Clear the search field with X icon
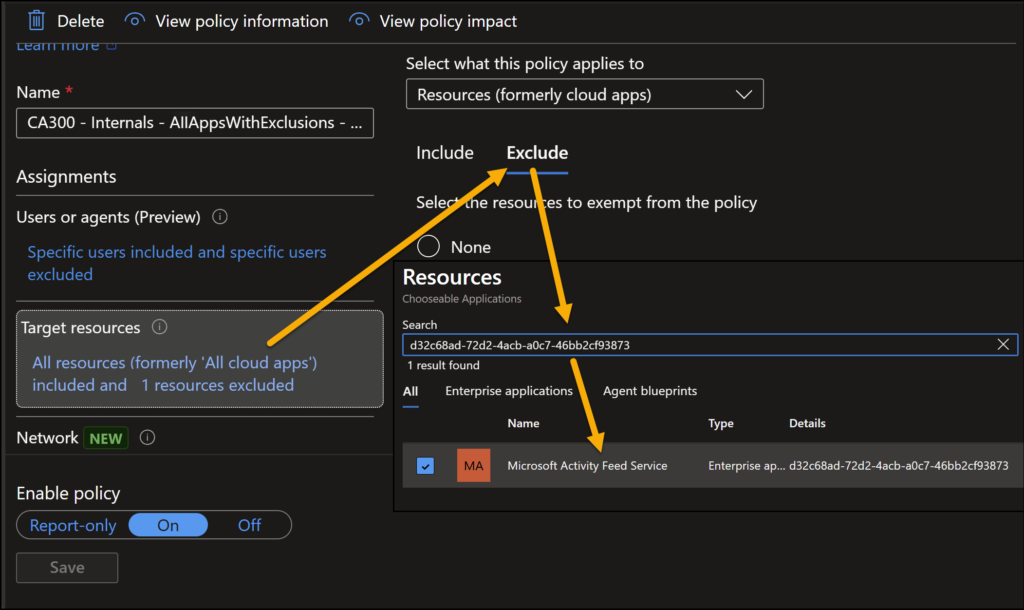This screenshot has height=610, width=1024. [1003, 345]
